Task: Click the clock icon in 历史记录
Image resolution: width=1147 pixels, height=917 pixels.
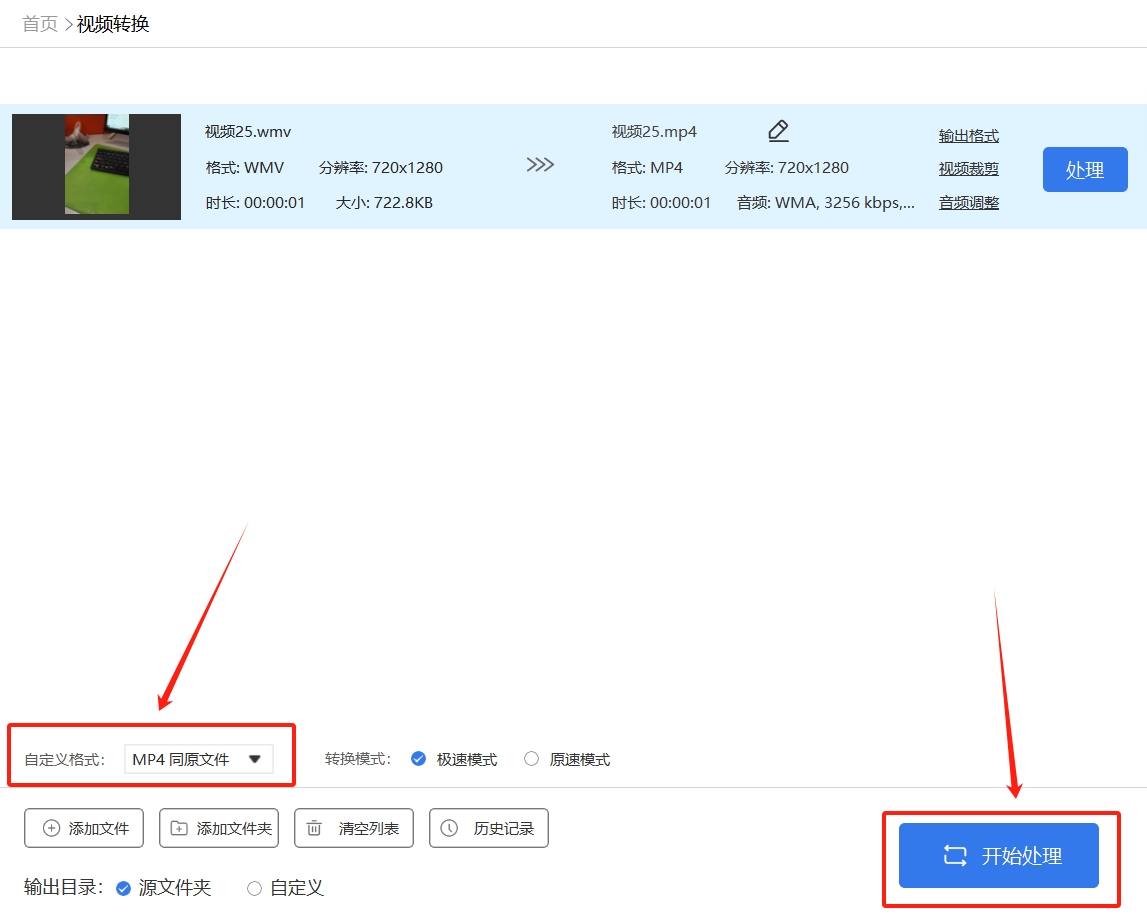Action: click(x=449, y=828)
